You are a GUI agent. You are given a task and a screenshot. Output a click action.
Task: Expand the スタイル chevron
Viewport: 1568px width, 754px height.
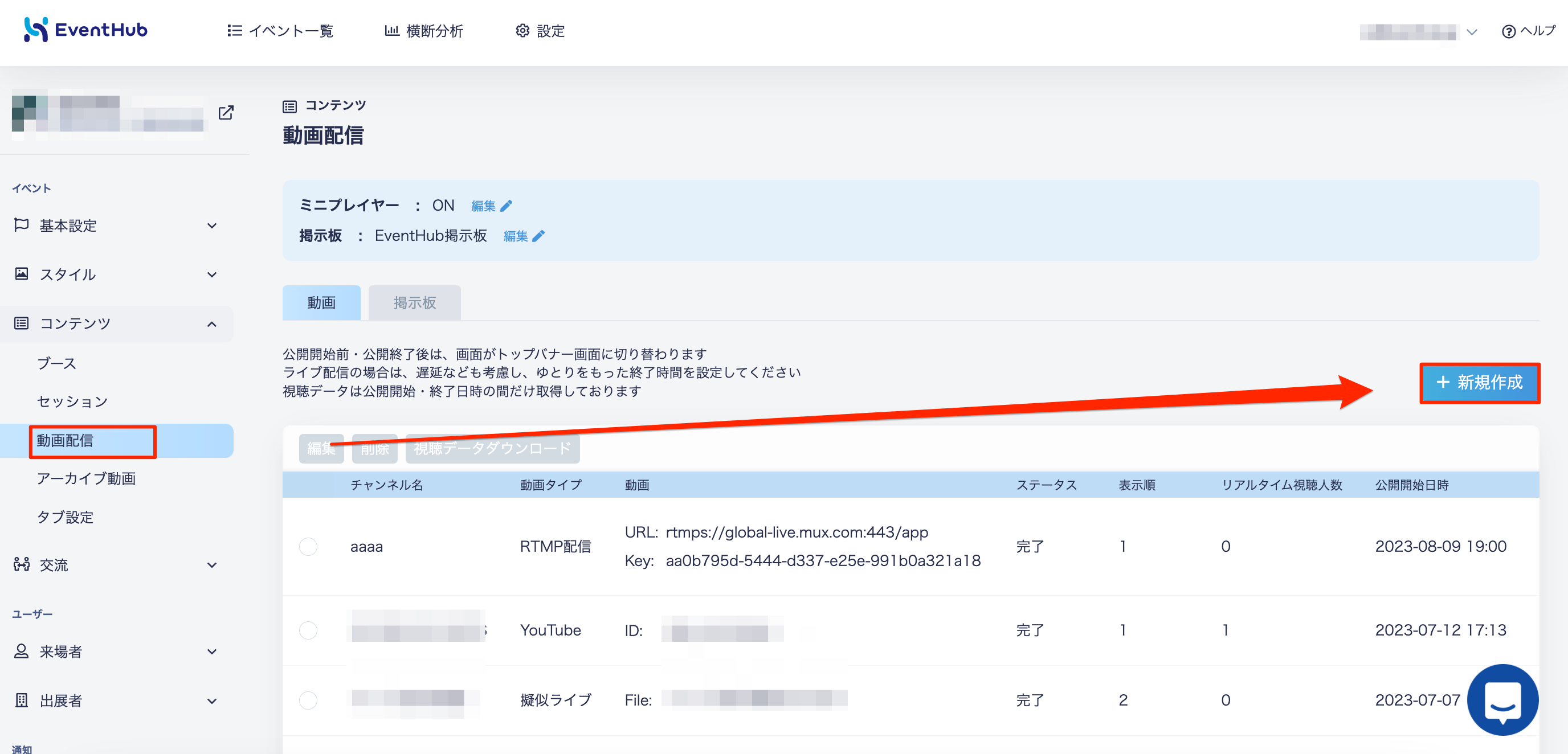[212, 274]
